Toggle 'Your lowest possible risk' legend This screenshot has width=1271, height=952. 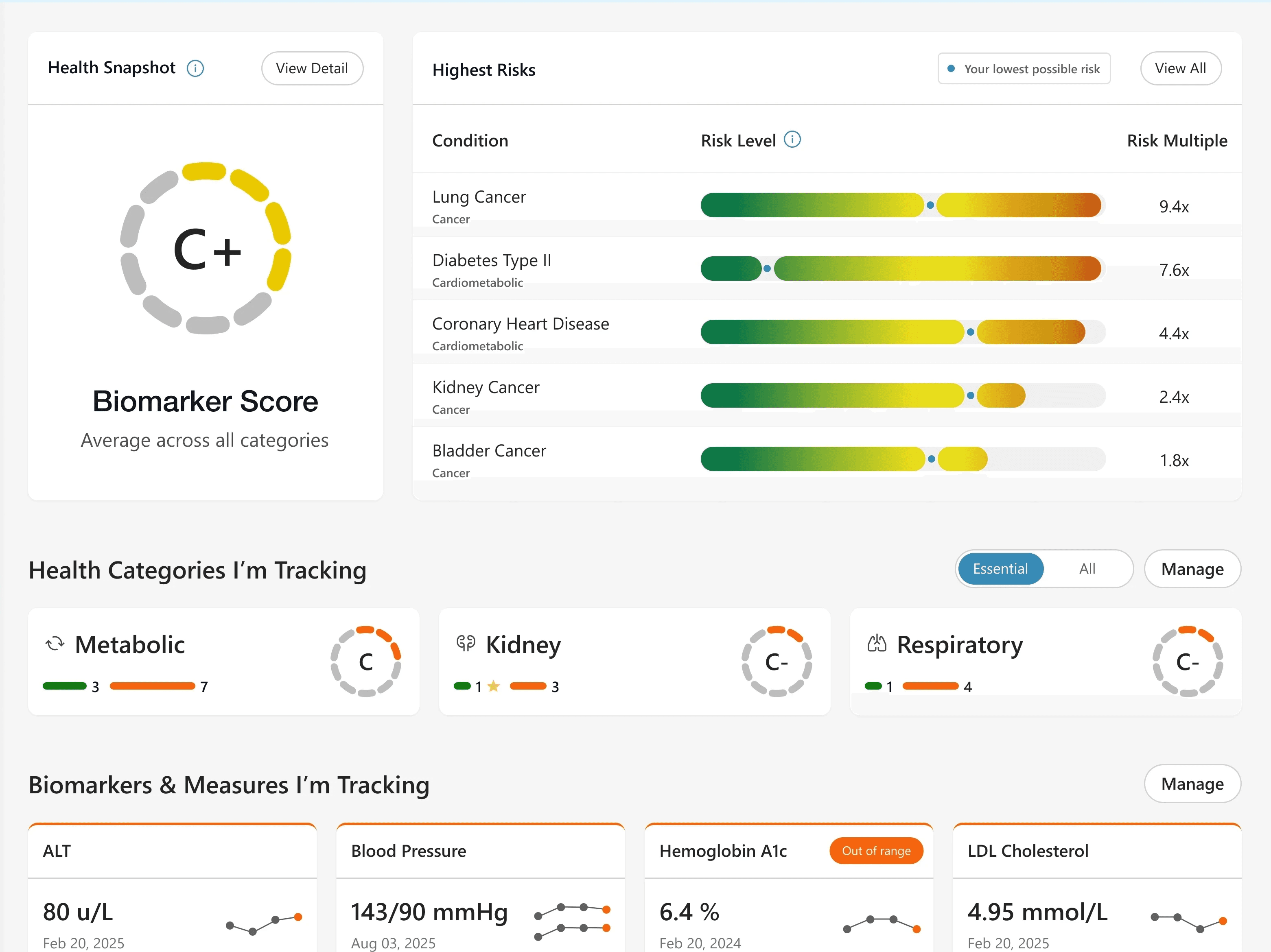pos(1024,69)
